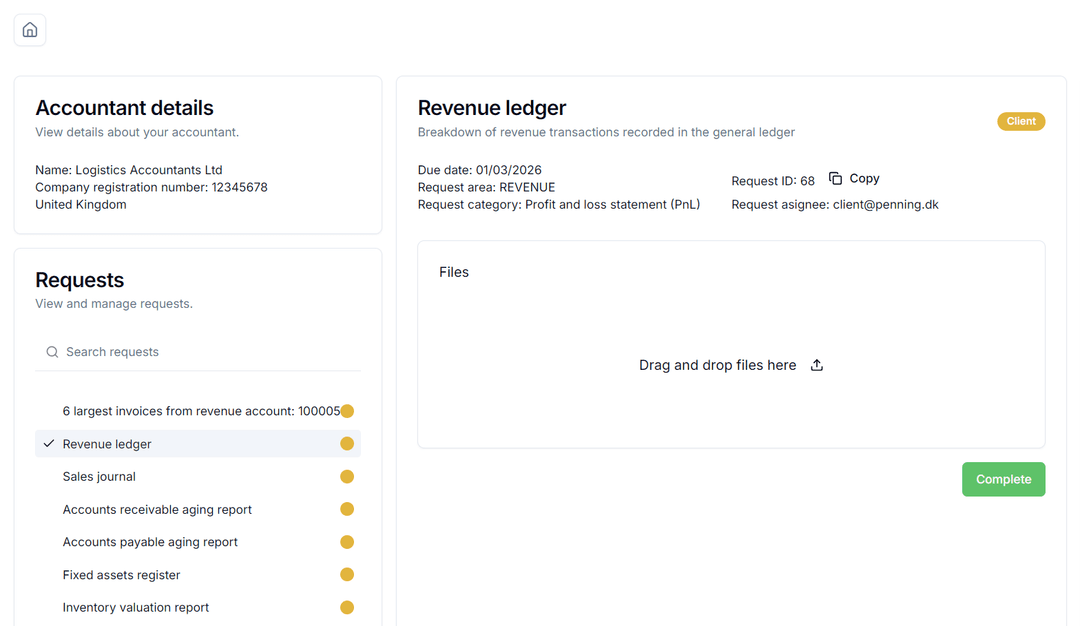Image resolution: width=1080 pixels, height=626 pixels.
Task: Choose the Accounts receivable aging report request
Action: tap(157, 510)
